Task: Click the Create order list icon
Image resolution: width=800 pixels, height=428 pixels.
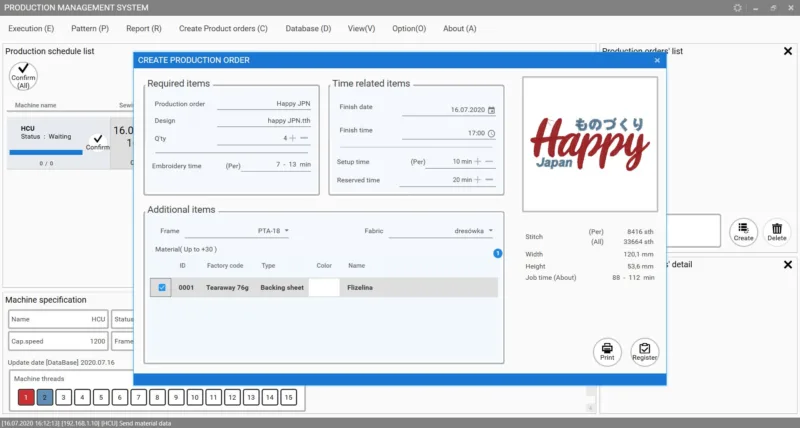Action: coord(743,232)
